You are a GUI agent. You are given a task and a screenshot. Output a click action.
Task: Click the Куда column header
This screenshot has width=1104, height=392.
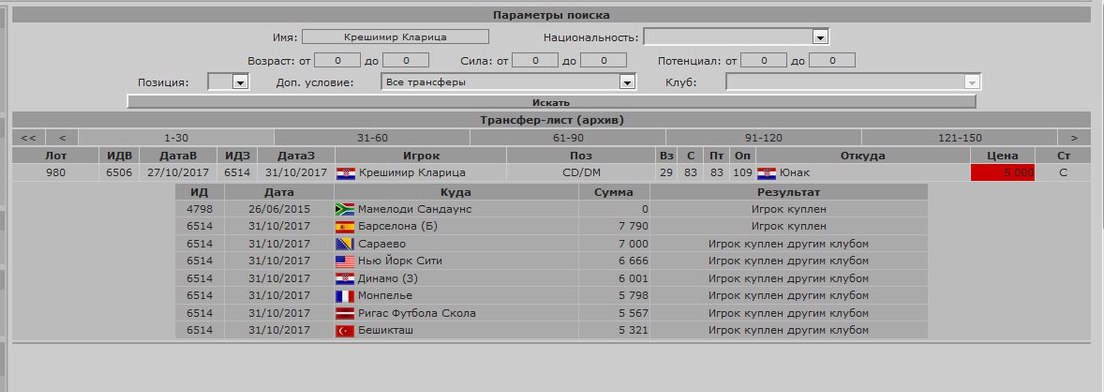pyautogui.click(x=456, y=191)
